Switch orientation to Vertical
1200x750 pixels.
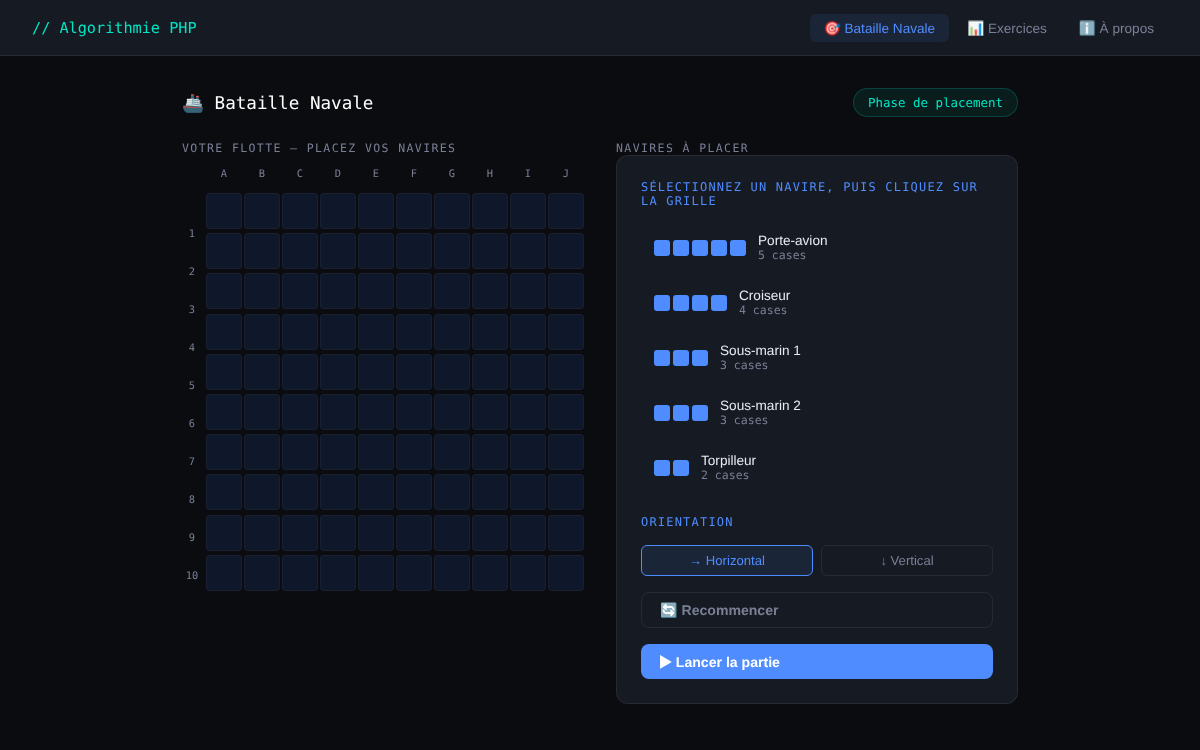pos(907,561)
